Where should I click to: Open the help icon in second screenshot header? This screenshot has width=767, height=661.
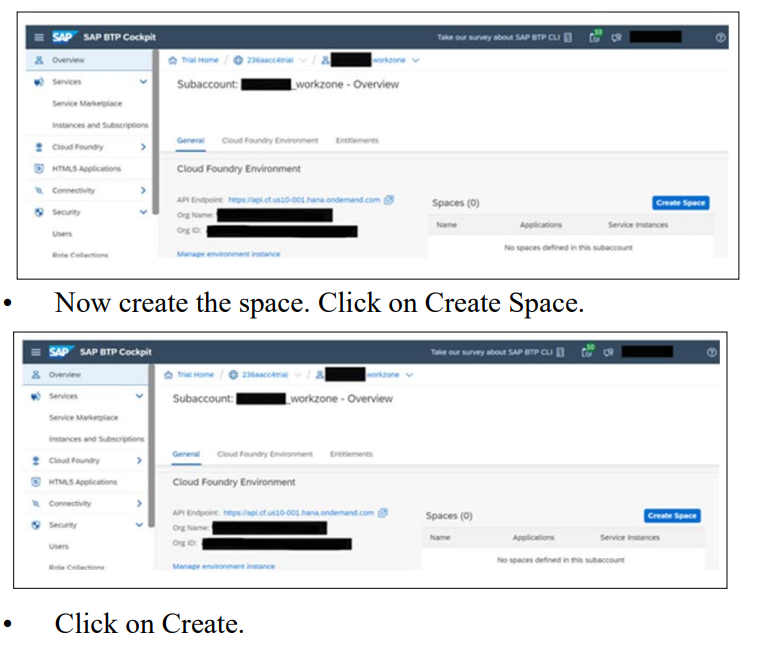click(x=712, y=352)
